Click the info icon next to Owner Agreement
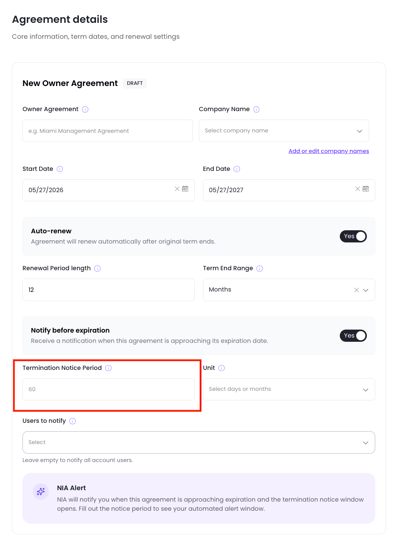 point(85,109)
